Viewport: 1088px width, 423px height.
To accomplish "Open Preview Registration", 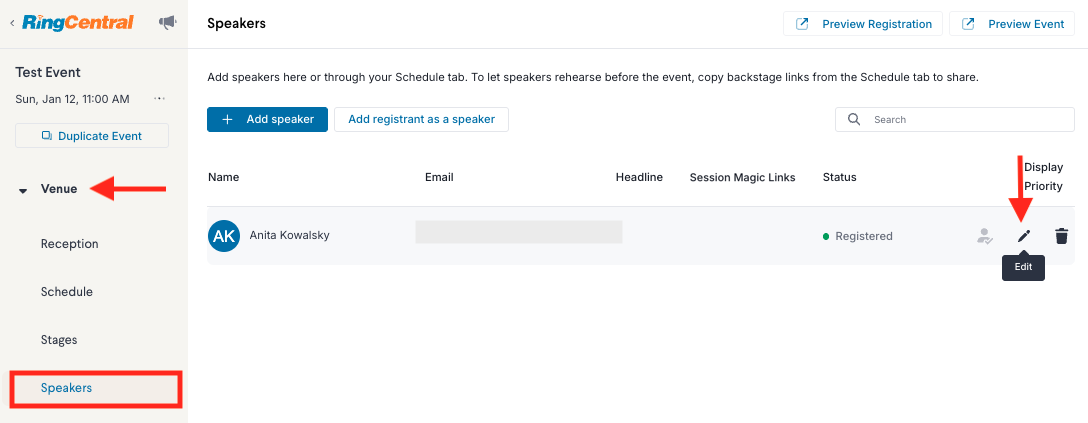I will pyautogui.click(x=862, y=24).
